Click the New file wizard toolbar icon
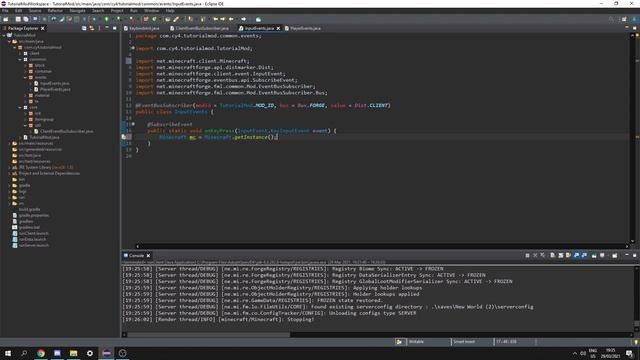 click(5, 19)
